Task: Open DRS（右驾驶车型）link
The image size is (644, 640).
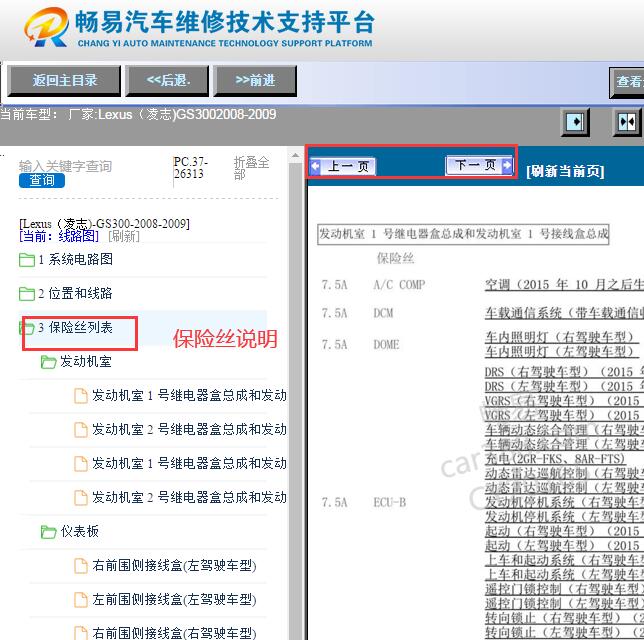Action: [564, 372]
